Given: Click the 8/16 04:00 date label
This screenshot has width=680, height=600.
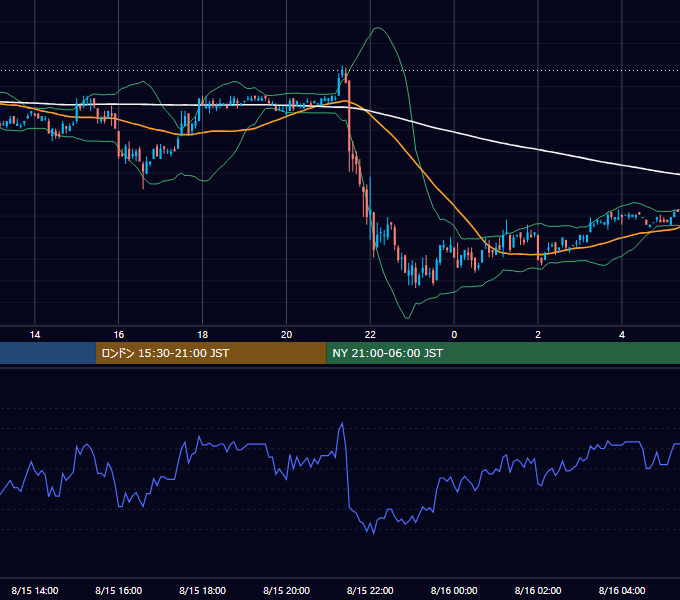Looking at the screenshot, I should [622, 590].
